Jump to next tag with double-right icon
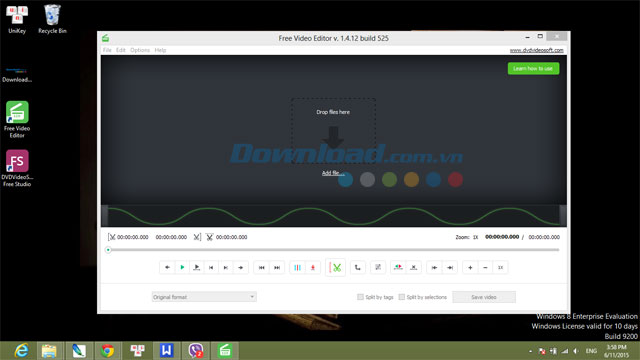640x360 pixels. (277, 267)
